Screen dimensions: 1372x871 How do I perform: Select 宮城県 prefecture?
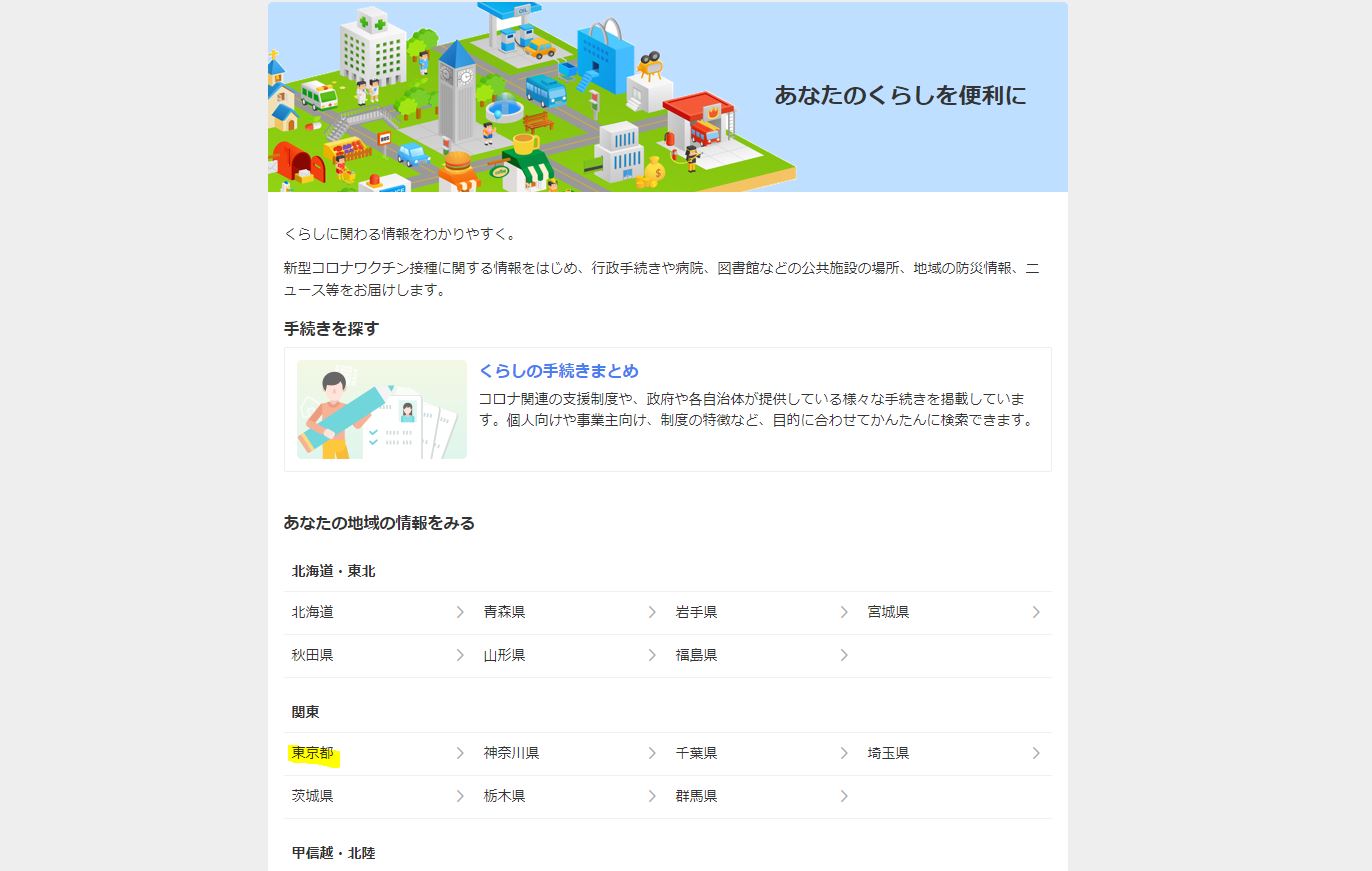tap(888, 612)
